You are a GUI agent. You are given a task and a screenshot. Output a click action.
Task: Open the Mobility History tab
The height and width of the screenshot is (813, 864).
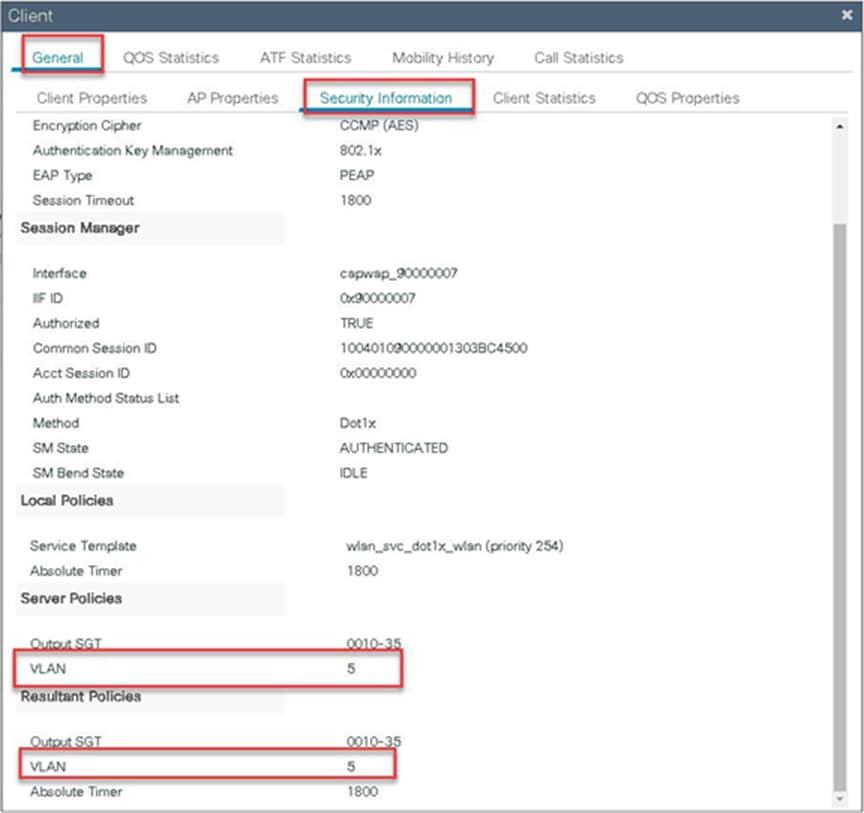click(442, 57)
